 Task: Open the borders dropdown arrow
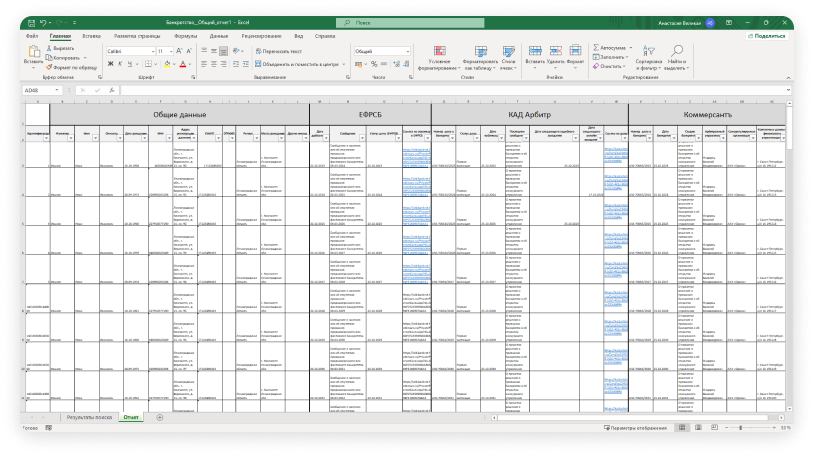pos(156,64)
